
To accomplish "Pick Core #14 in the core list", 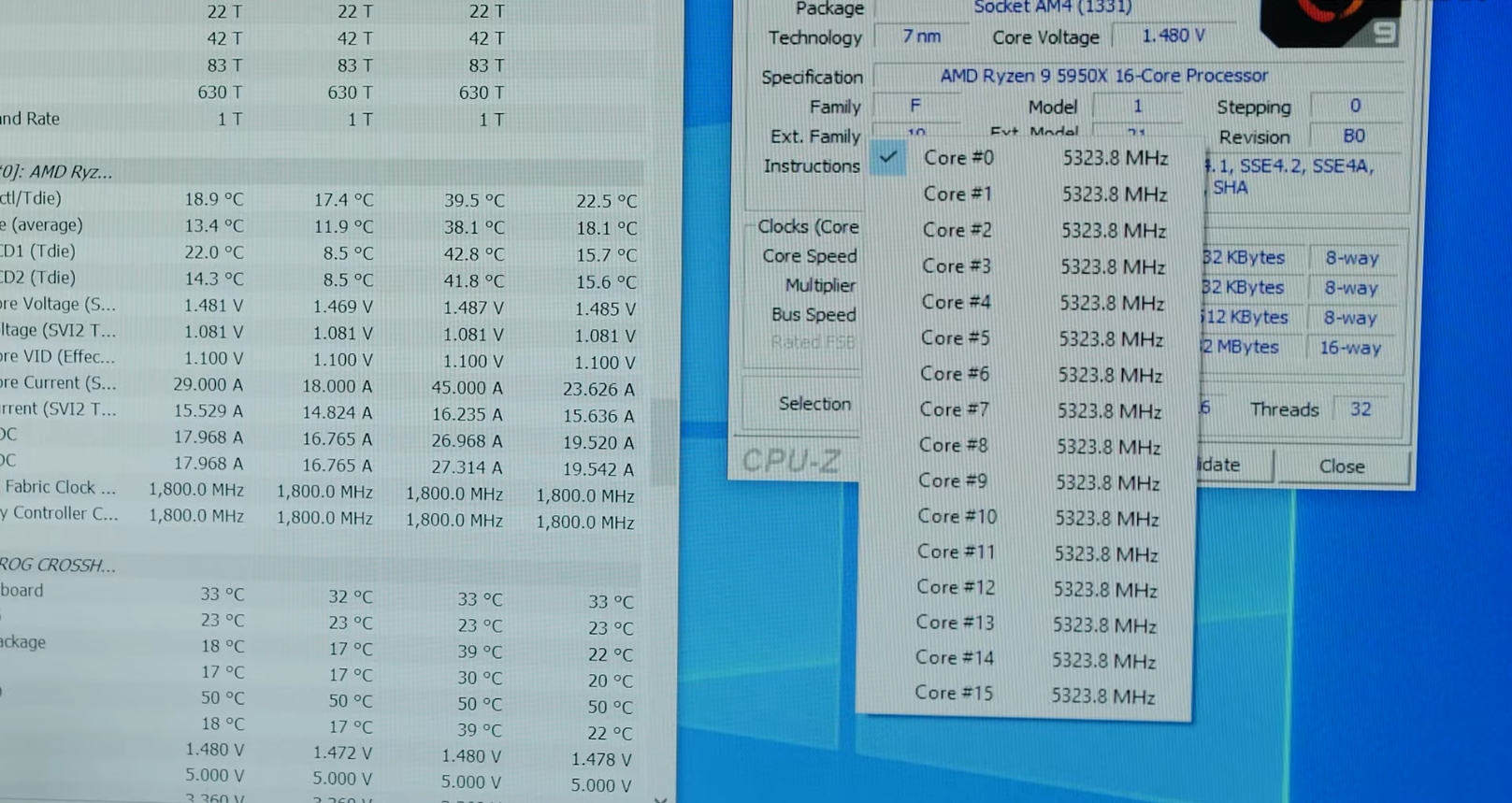I will click(x=1024, y=659).
